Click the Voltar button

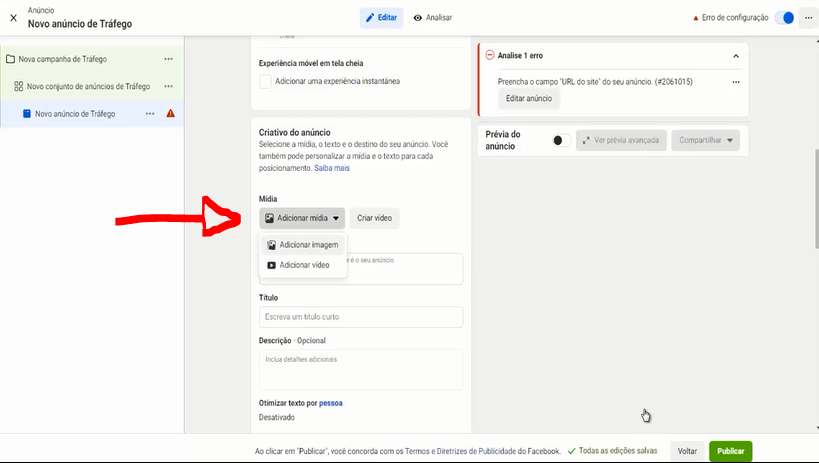687,451
